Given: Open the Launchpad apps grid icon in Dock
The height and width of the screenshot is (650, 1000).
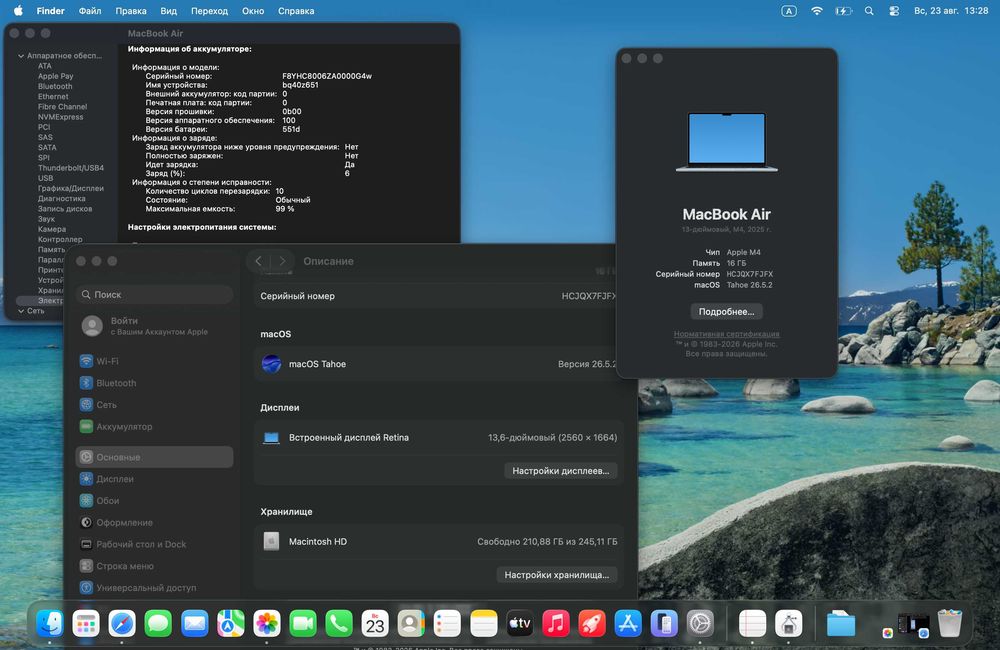Looking at the screenshot, I should [86, 623].
